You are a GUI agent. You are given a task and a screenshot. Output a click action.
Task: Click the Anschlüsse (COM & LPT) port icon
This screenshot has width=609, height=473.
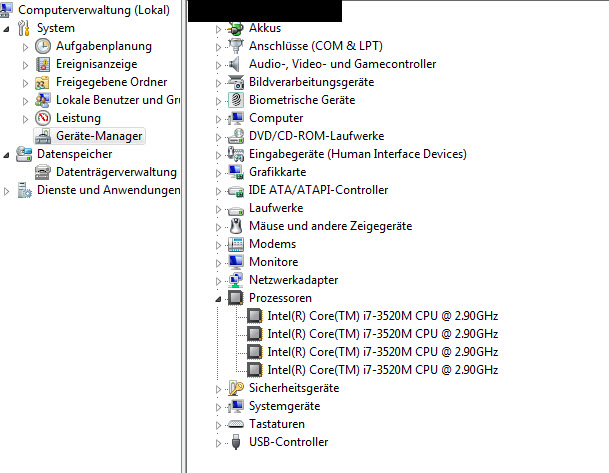pyautogui.click(x=236, y=46)
